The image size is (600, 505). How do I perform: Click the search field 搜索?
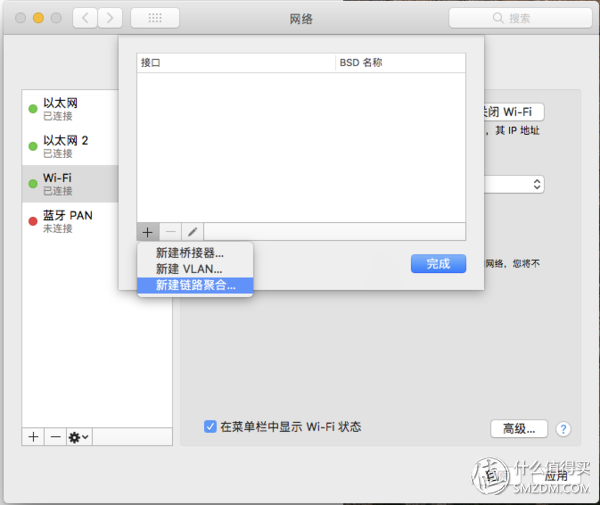520,18
